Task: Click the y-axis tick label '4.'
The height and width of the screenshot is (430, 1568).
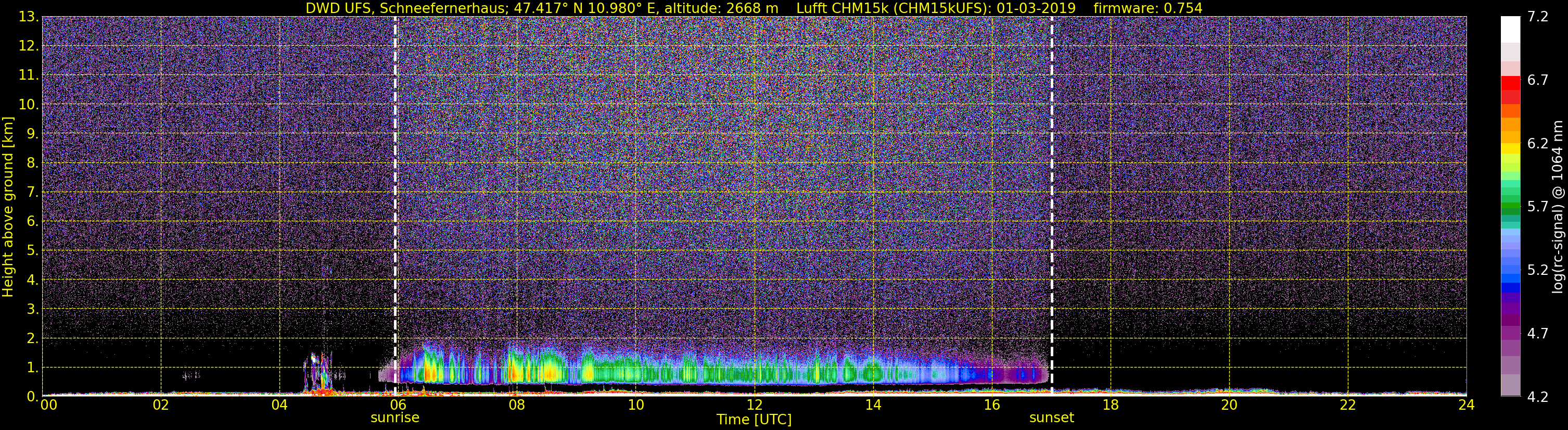Action: [33, 280]
